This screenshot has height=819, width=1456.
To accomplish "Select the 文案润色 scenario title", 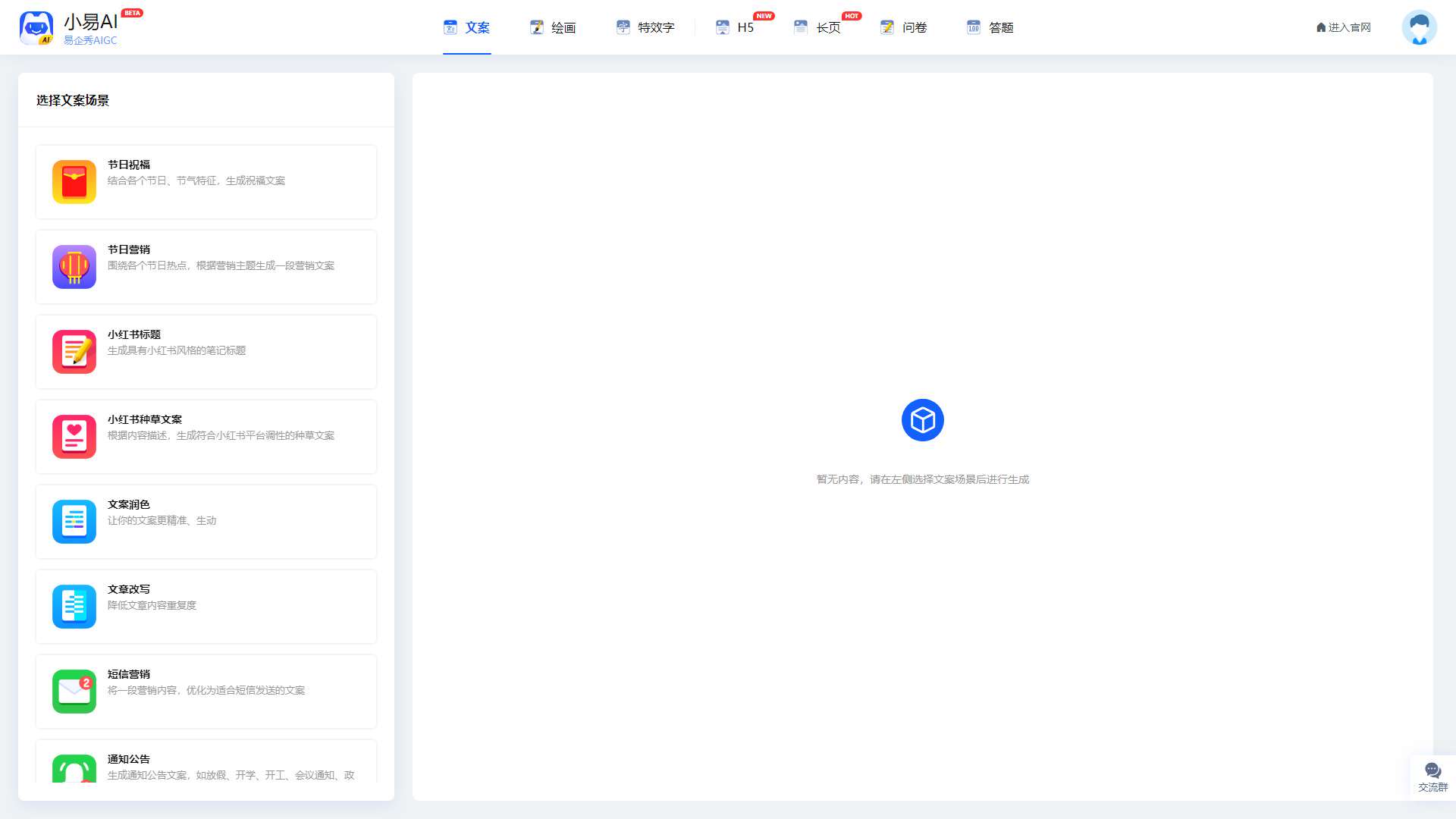I will pyautogui.click(x=129, y=504).
